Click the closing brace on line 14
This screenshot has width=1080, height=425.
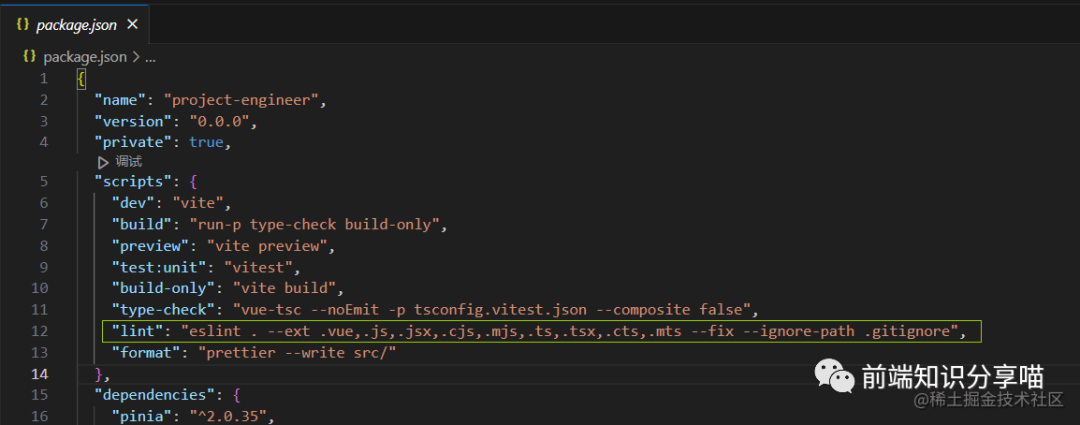tap(98, 374)
